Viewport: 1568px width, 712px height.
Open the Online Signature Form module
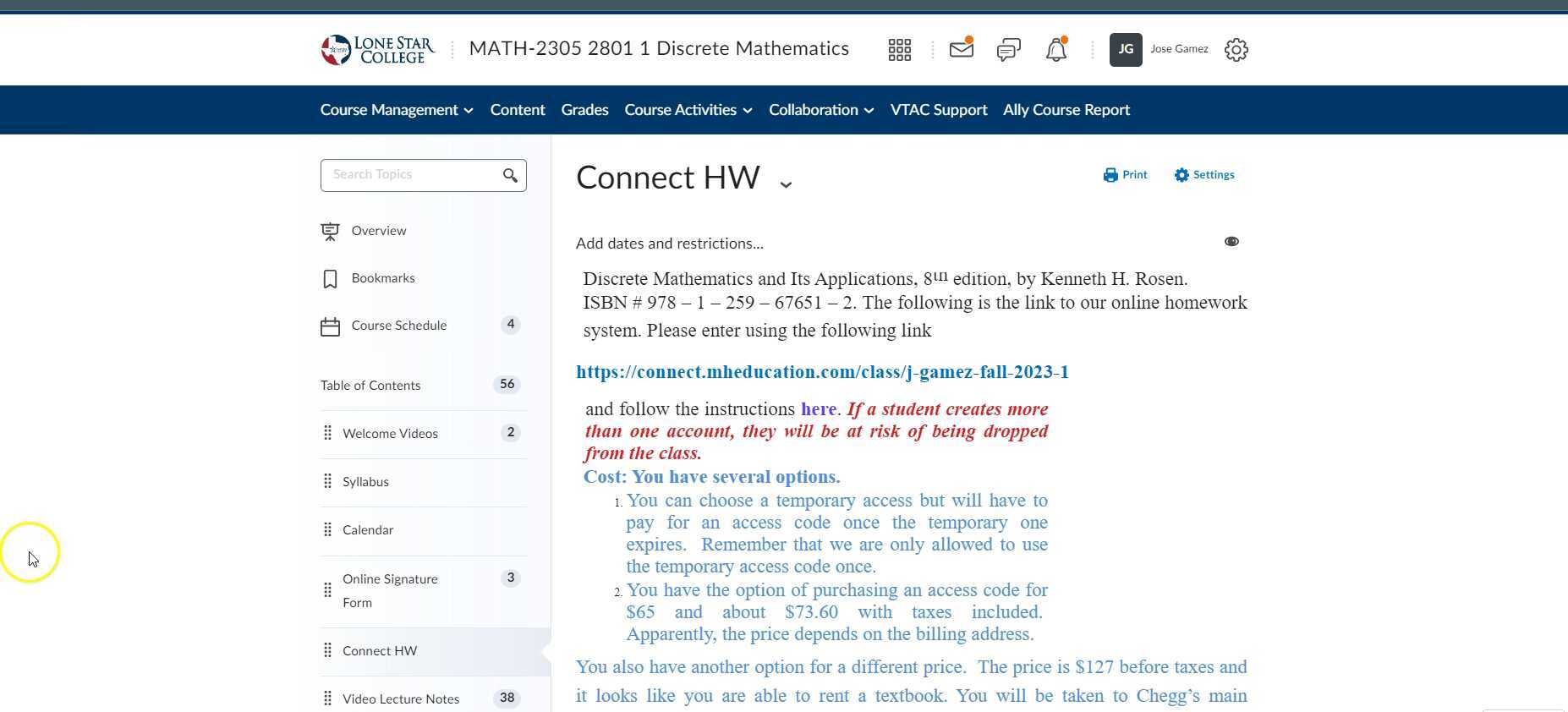(x=390, y=591)
